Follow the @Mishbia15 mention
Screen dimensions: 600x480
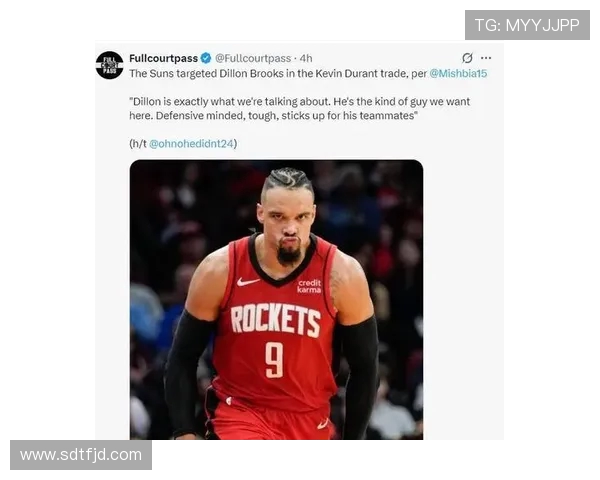[x=458, y=73]
